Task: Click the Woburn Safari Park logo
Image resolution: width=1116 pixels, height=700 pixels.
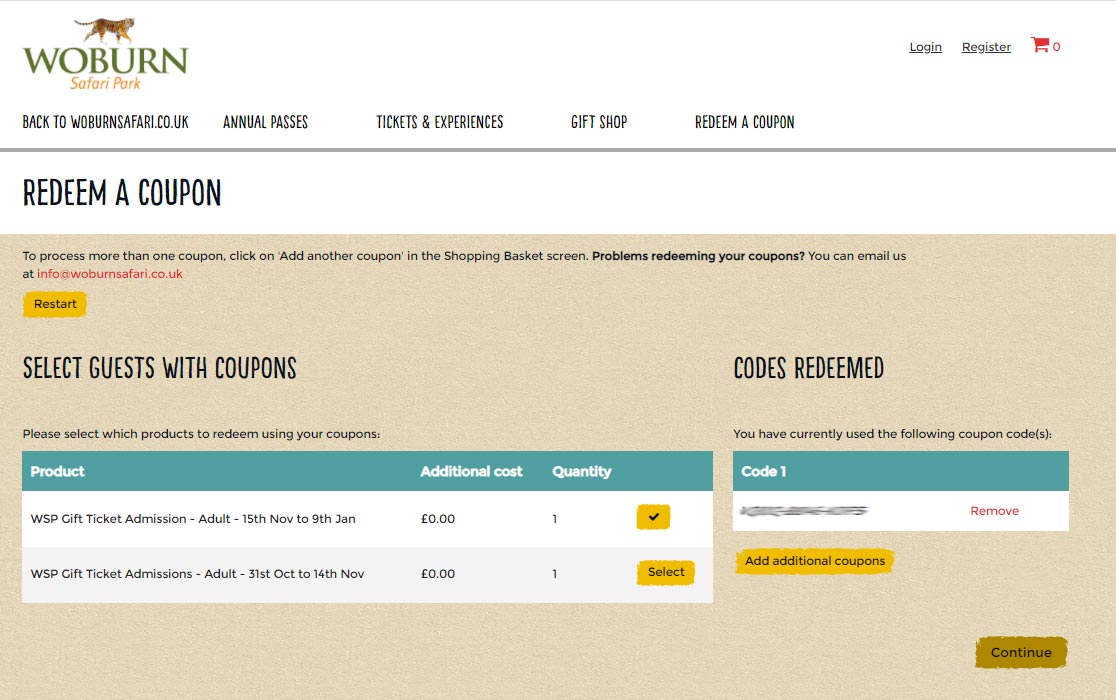Action: 105,55
